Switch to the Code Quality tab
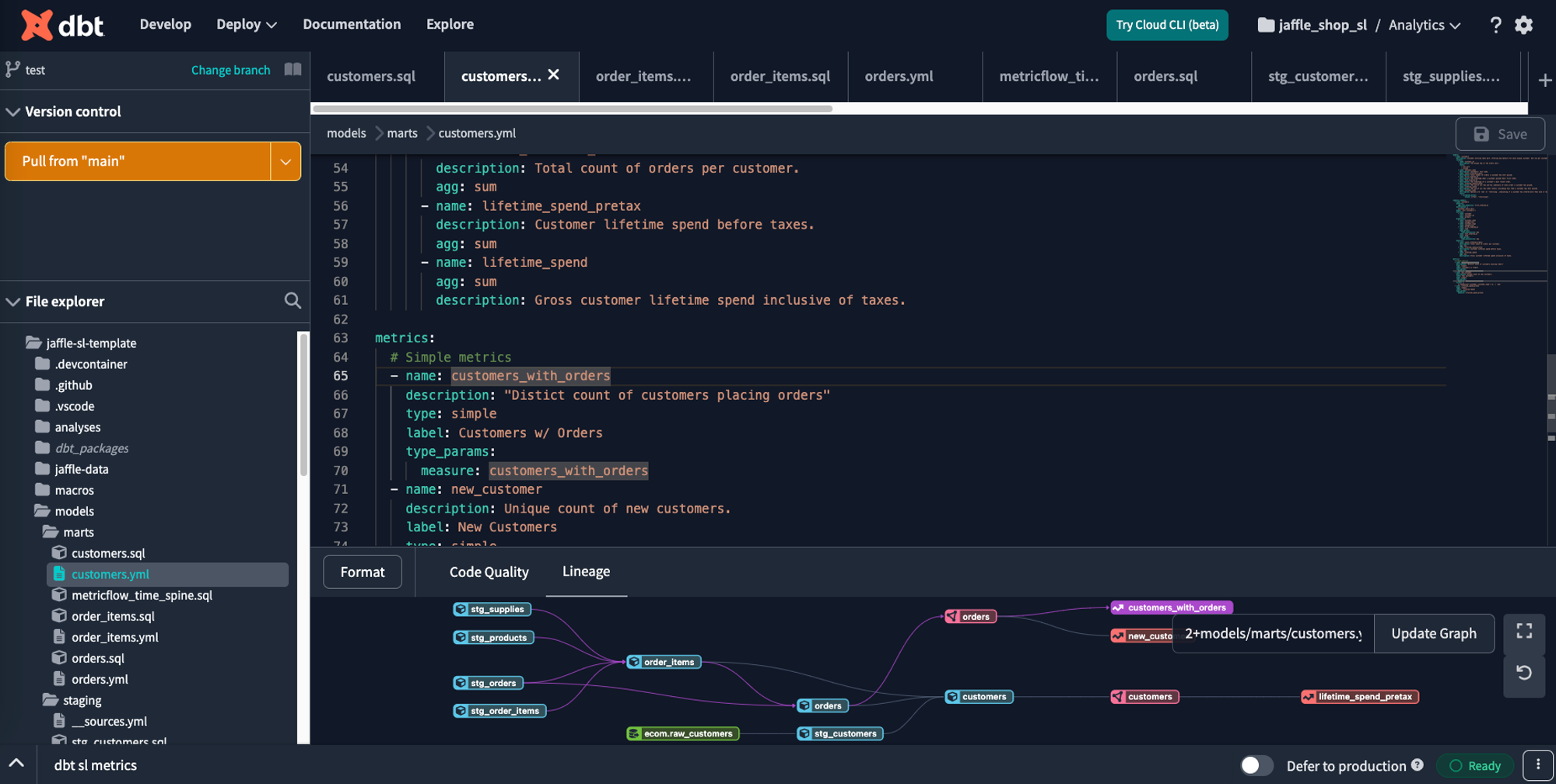The width and height of the screenshot is (1556, 784). tap(489, 572)
